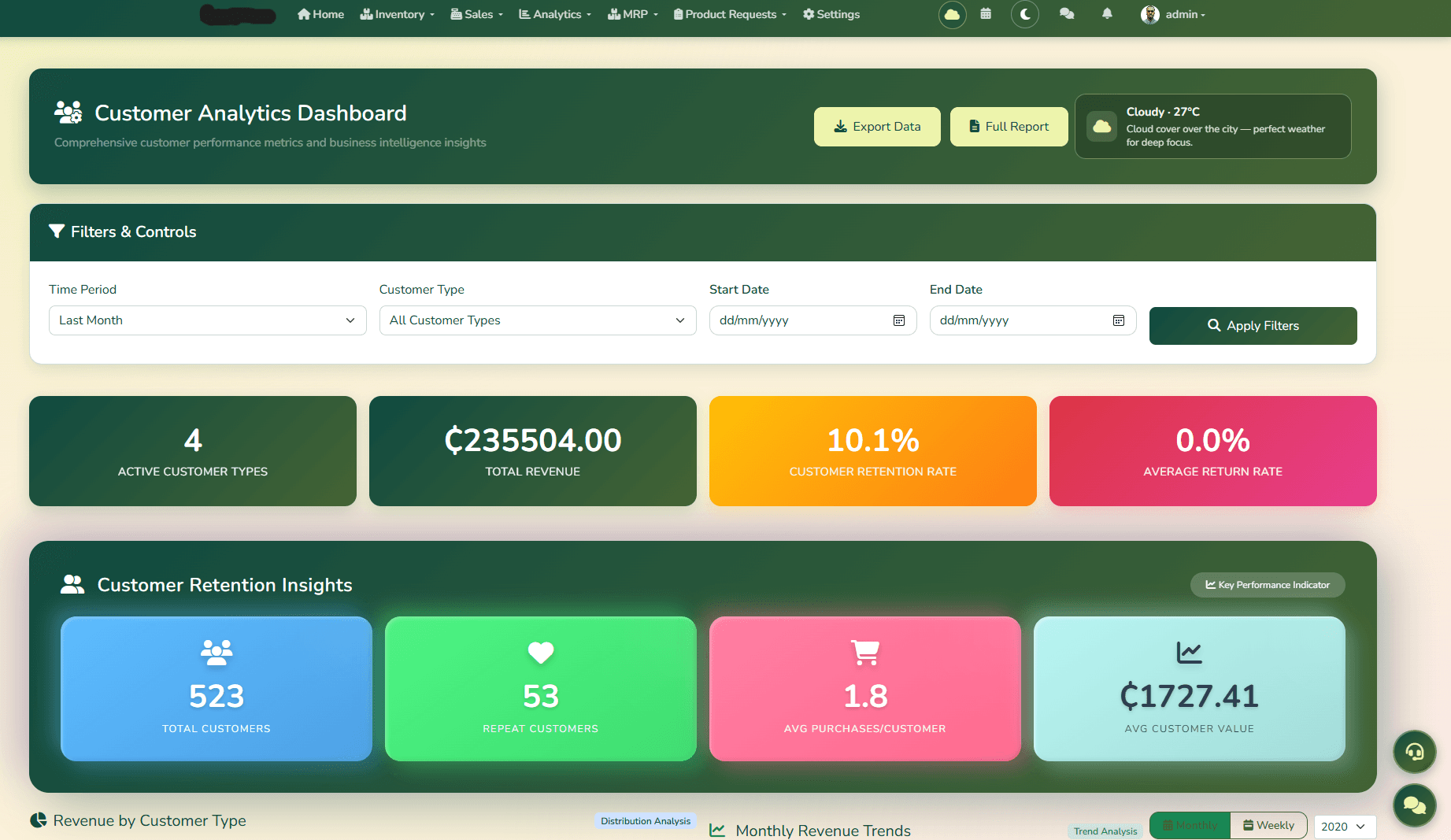
Task: Click the Repeat Customers heart icon
Action: [541, 652]
